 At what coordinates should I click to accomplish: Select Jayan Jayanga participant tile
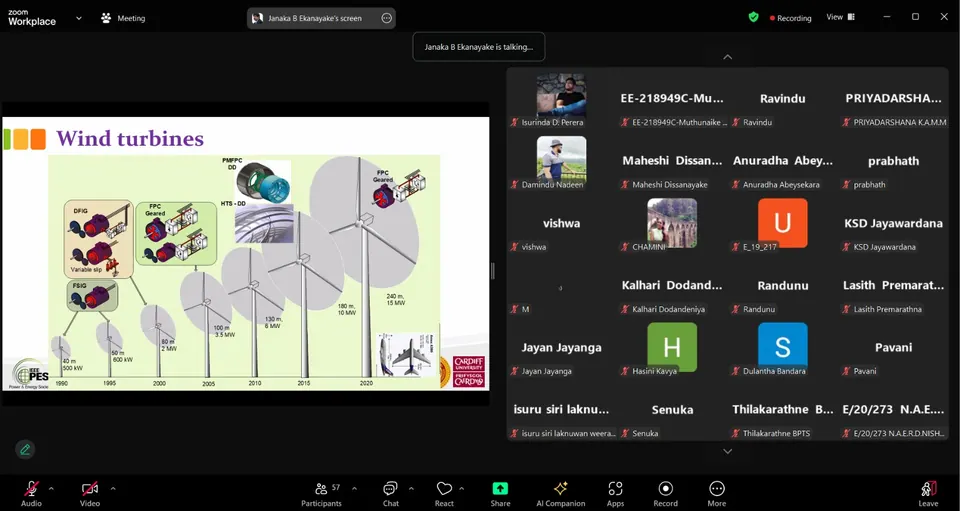click(561, 348)
